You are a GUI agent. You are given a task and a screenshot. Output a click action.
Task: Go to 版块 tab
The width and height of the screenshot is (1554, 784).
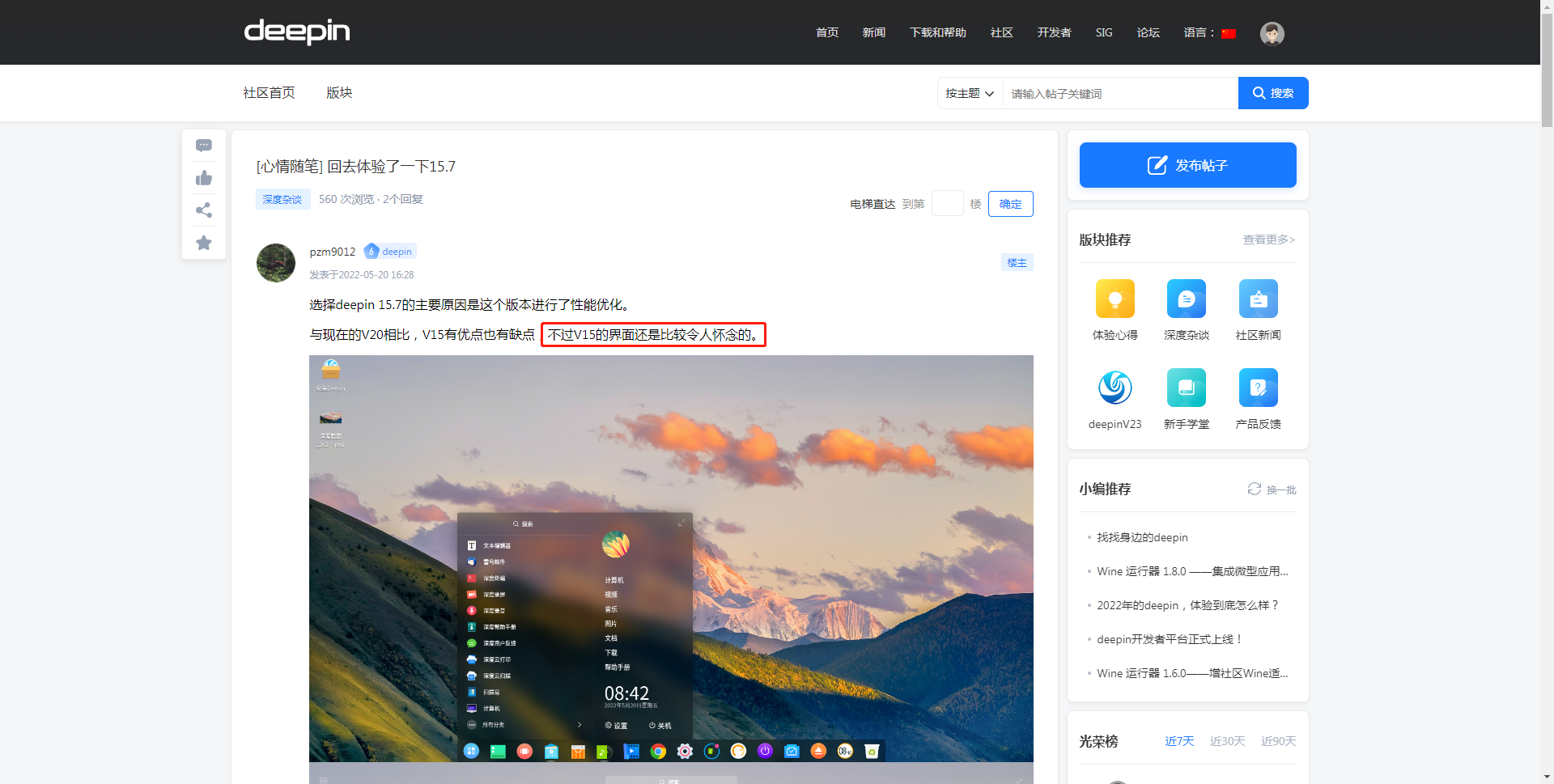[x=339, y=93]
